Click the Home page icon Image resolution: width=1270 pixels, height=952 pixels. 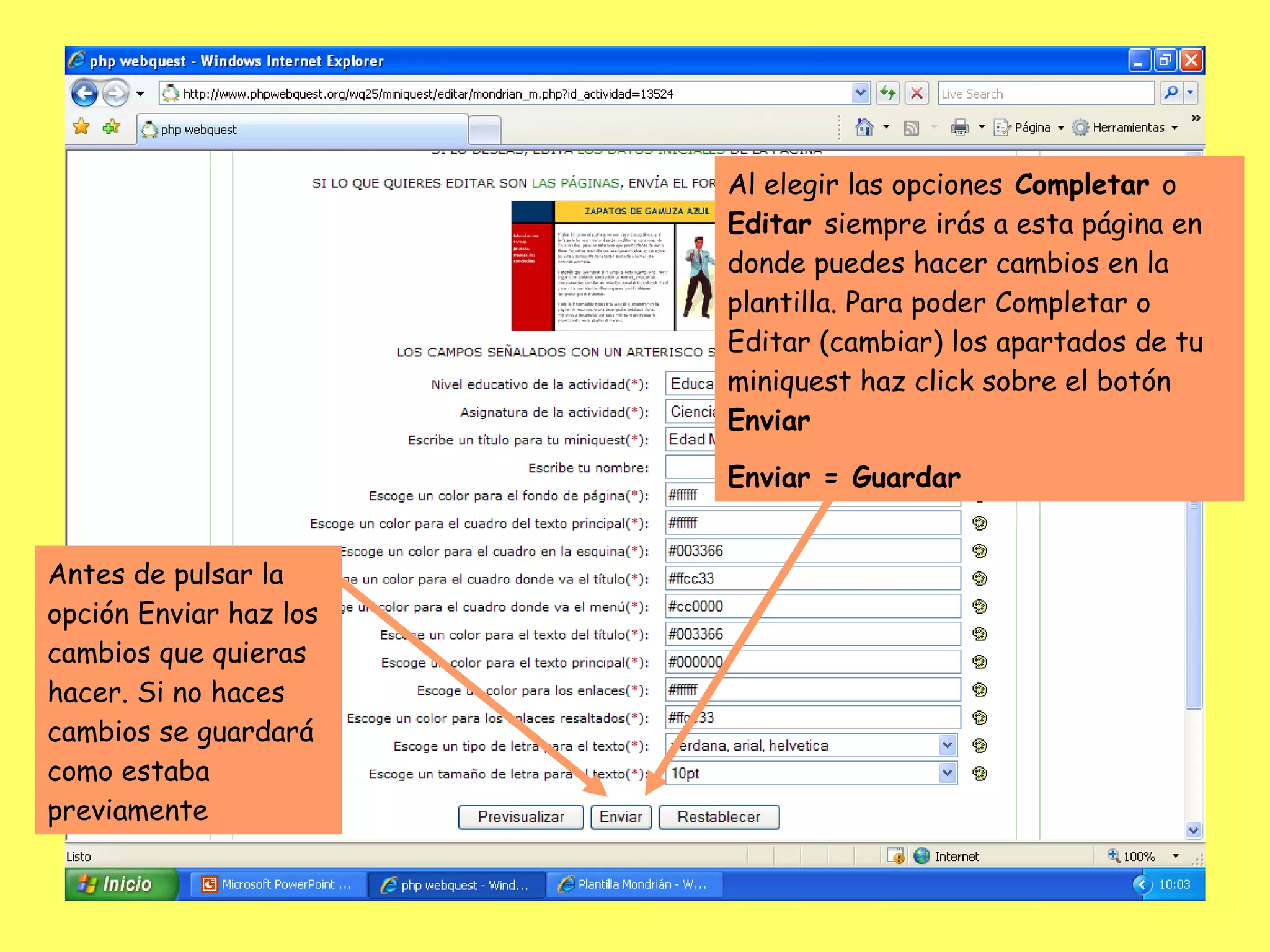pyautogui.click(x=864, y=128)
